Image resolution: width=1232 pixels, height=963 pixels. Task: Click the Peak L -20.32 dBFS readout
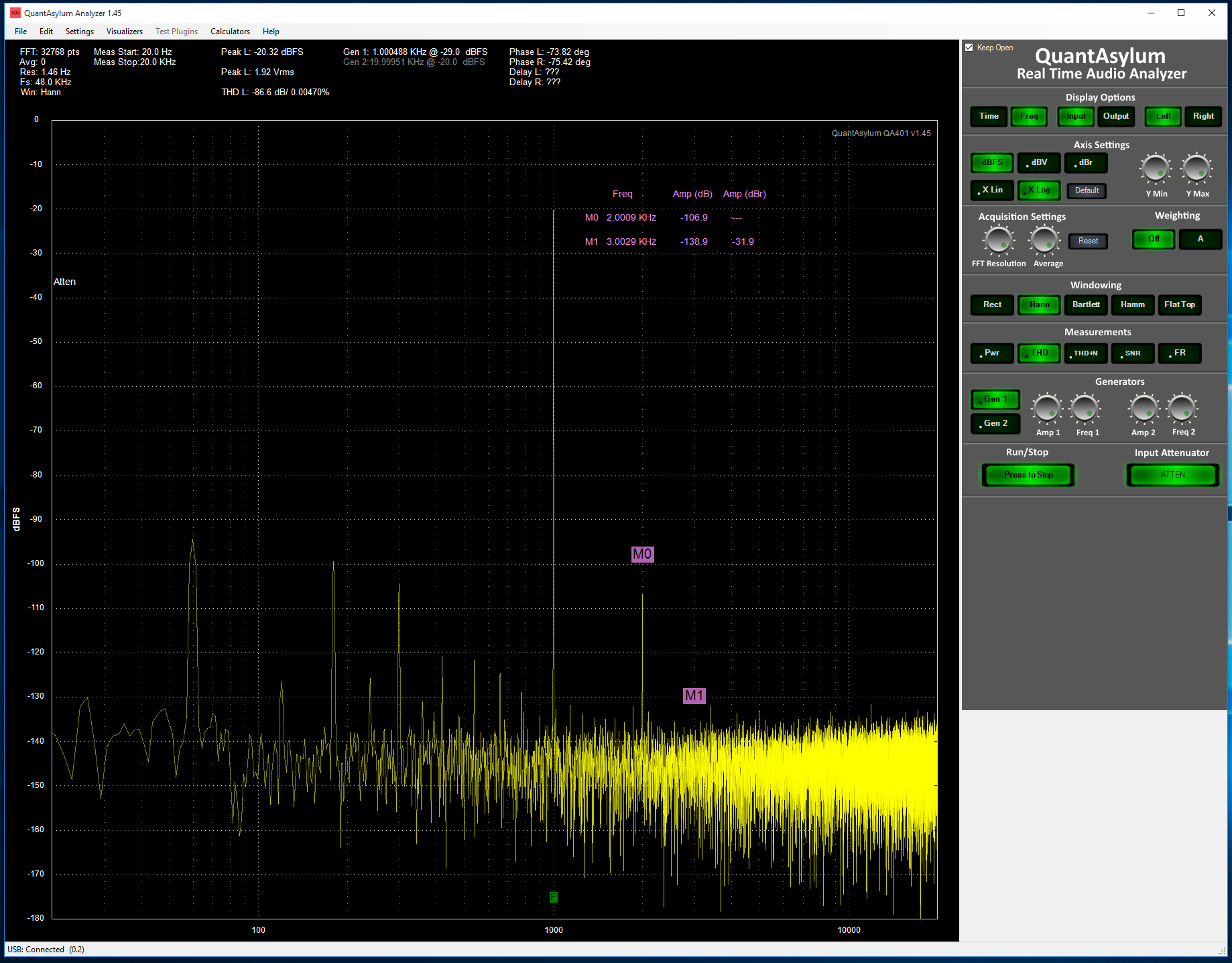tap(262, 52)
